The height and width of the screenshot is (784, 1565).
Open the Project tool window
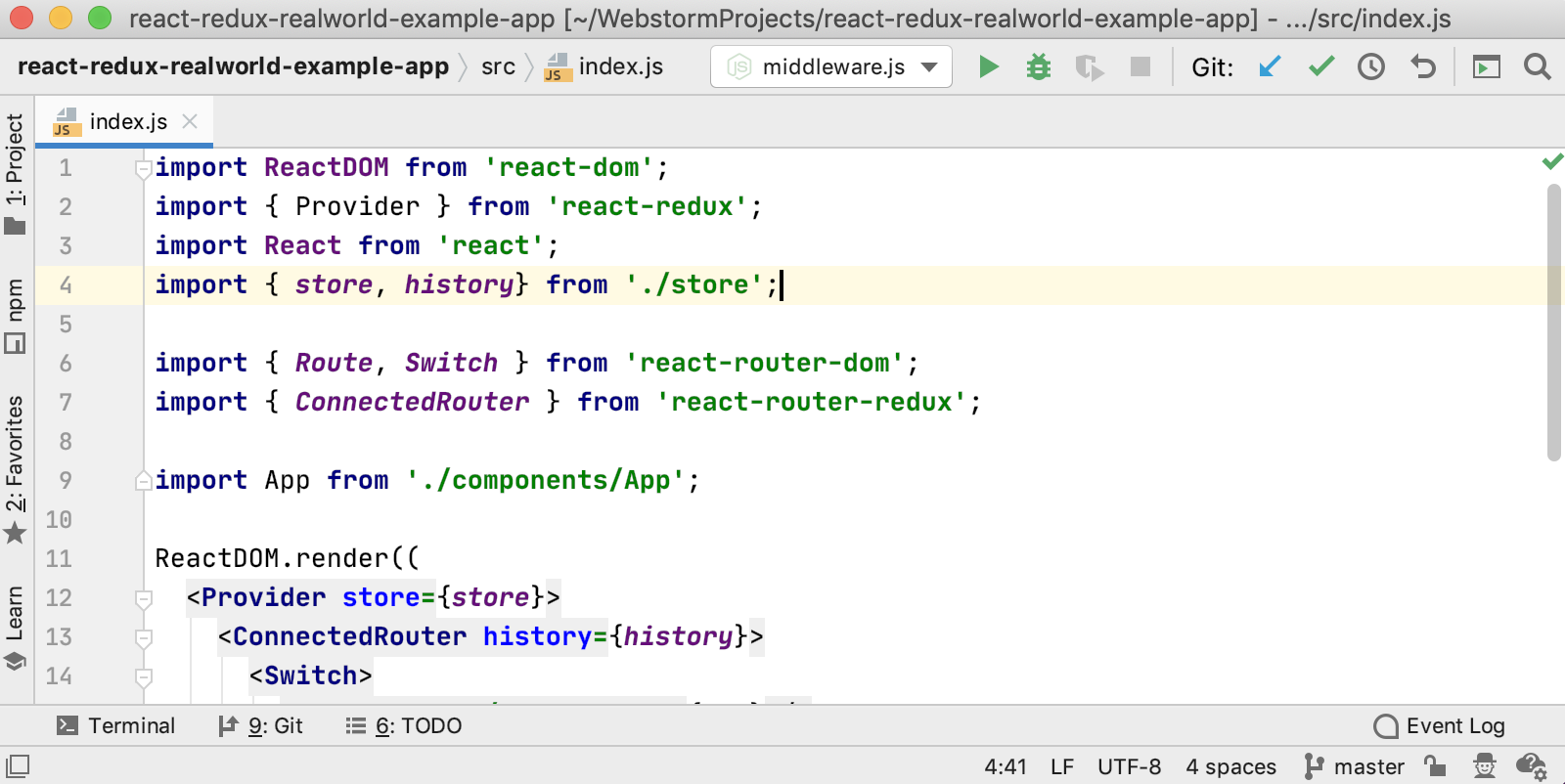coord(15,174)
